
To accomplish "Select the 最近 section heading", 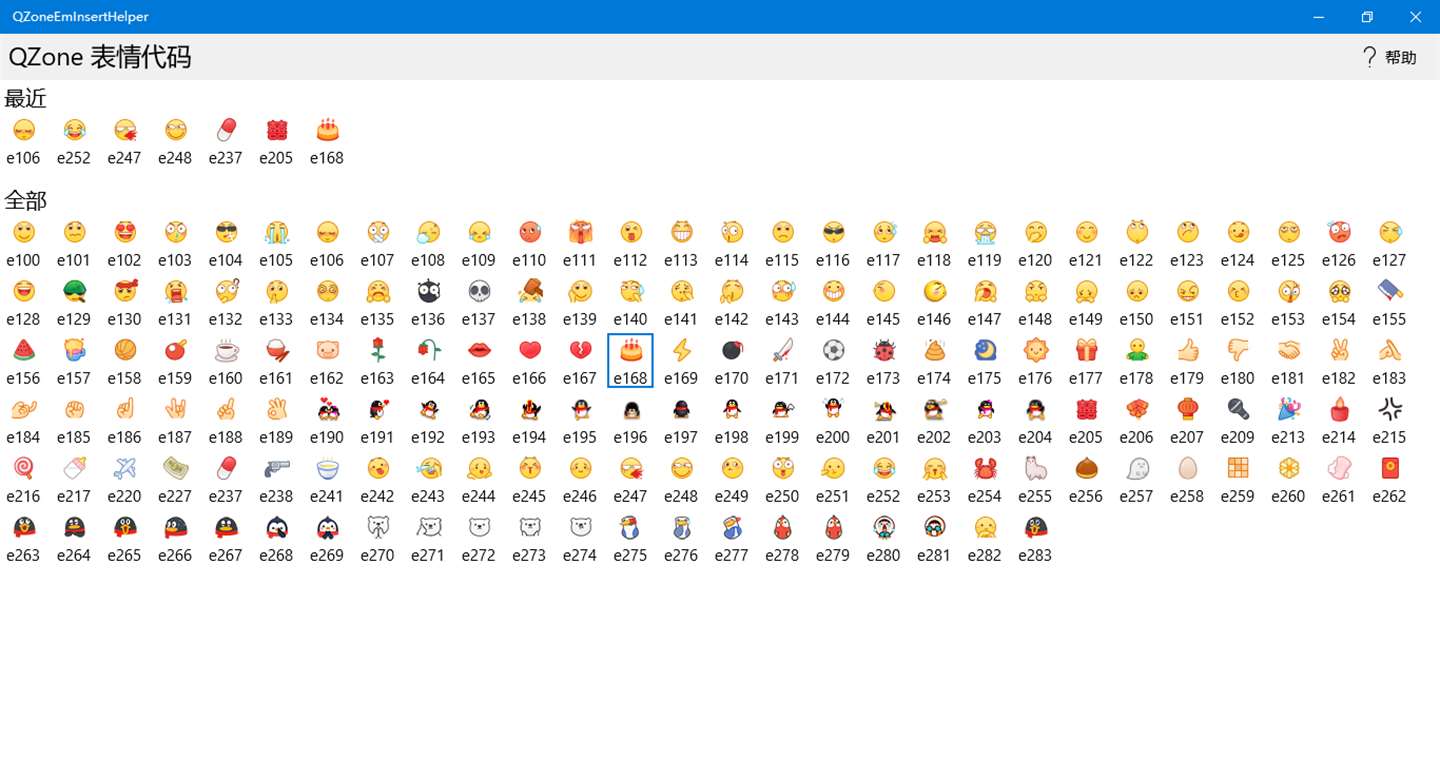I will 26,98.
